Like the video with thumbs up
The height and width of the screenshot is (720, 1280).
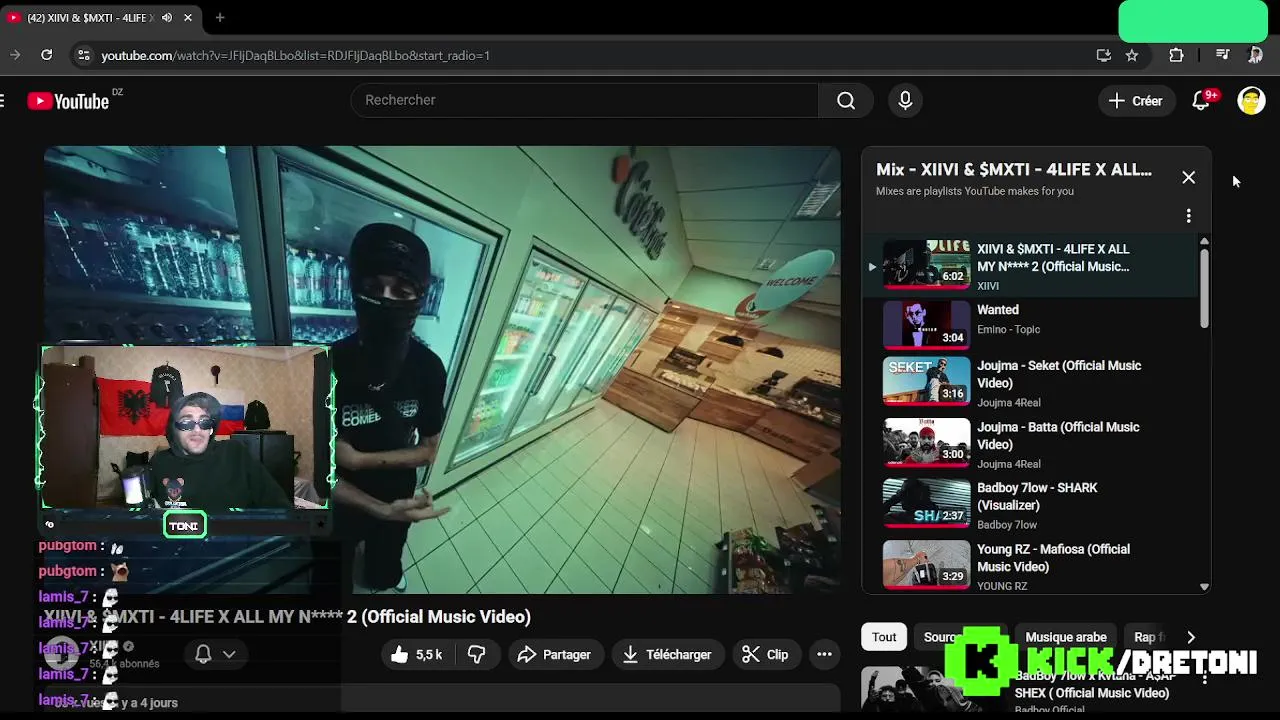417,654
